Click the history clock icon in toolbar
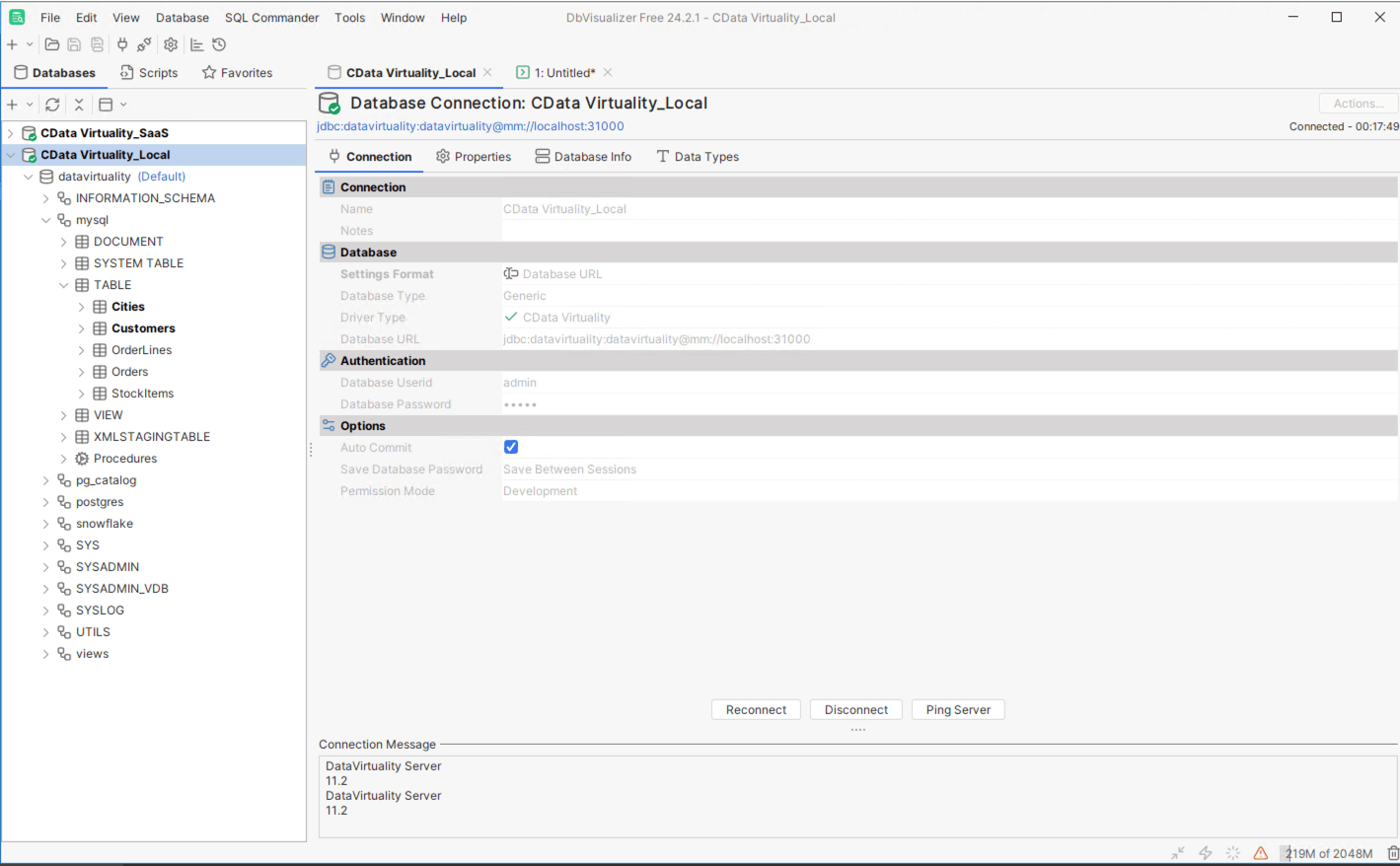The image size is (1400, 866). pos(219,44)
